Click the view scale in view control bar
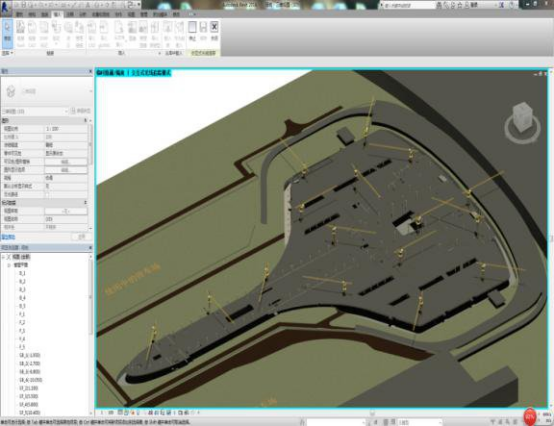The width and height of the screenshot is (554, 426). [106, 412]
